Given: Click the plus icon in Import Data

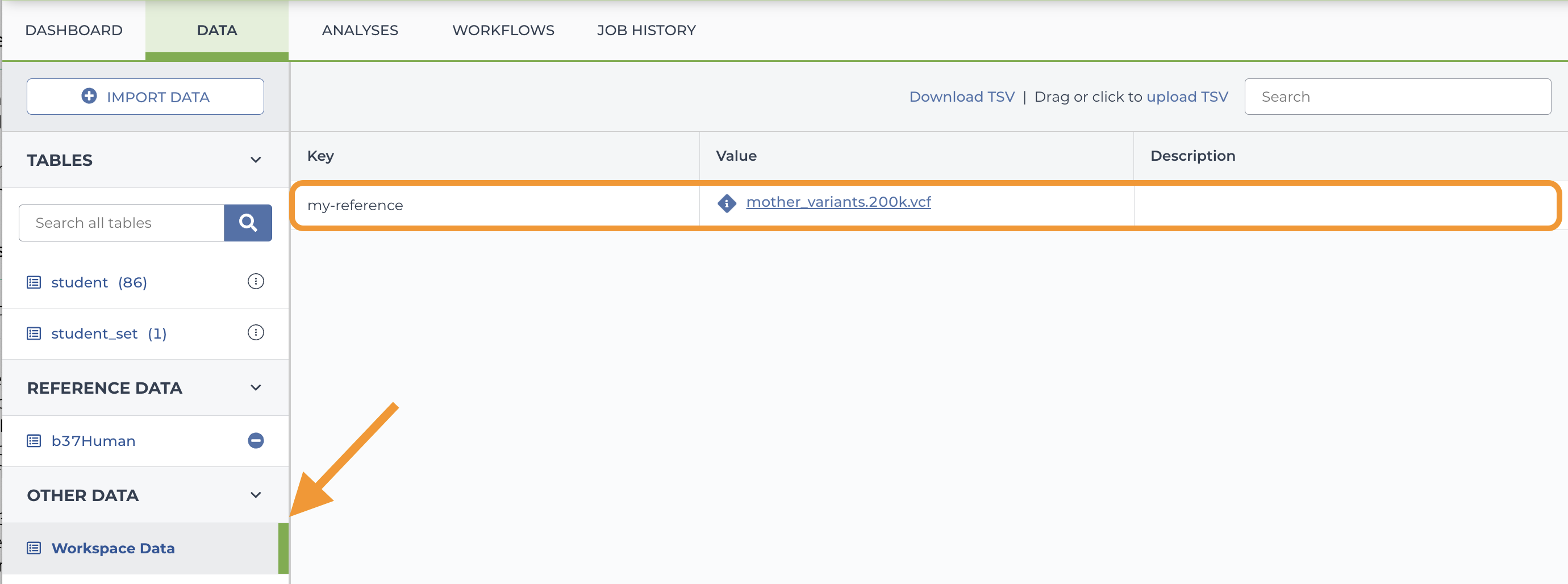Looking at the screenshot, I should (x=89, y=96).
